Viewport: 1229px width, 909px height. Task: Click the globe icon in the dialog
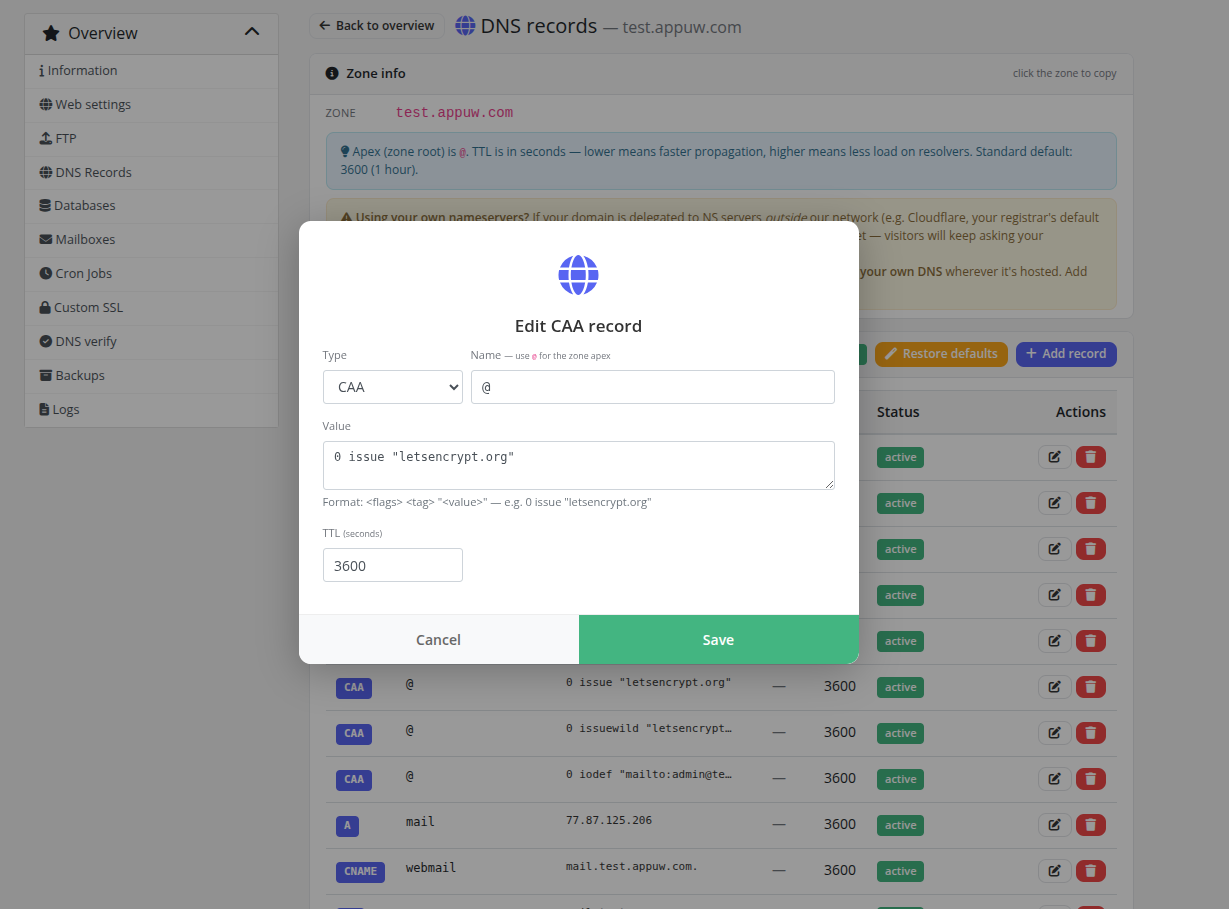click(x=579, y=275)
